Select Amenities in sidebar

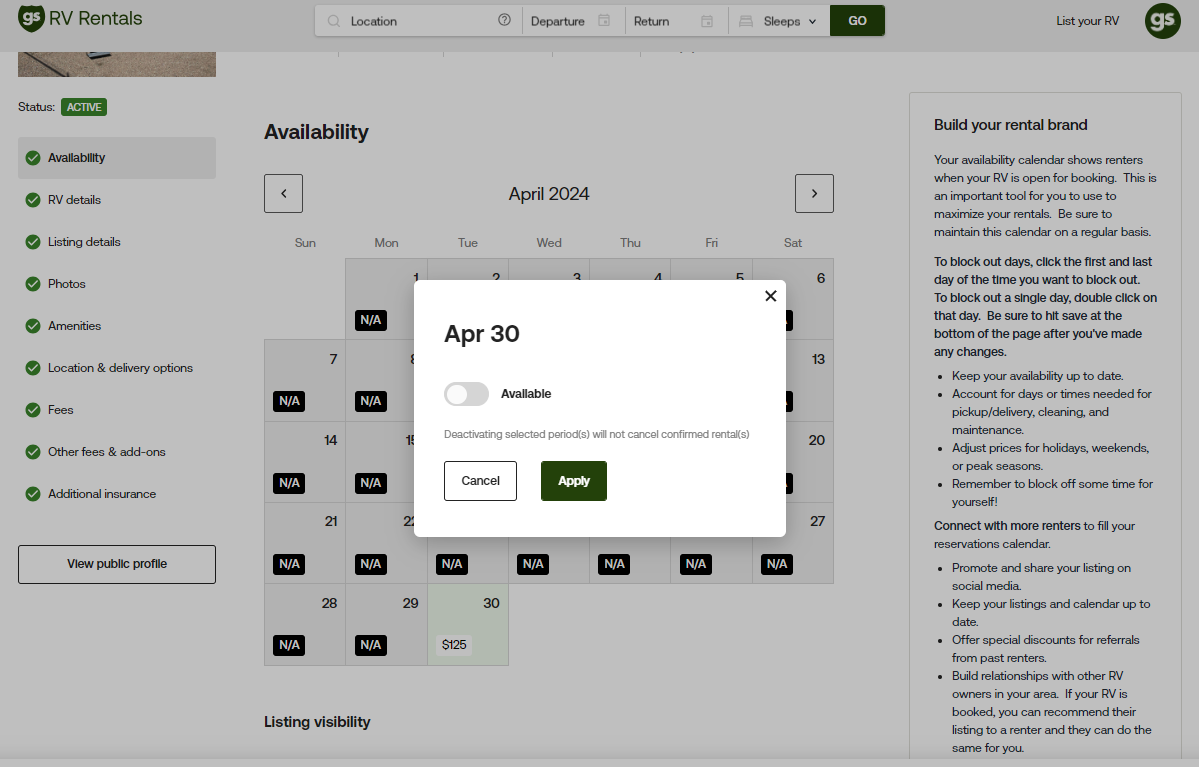74,326
